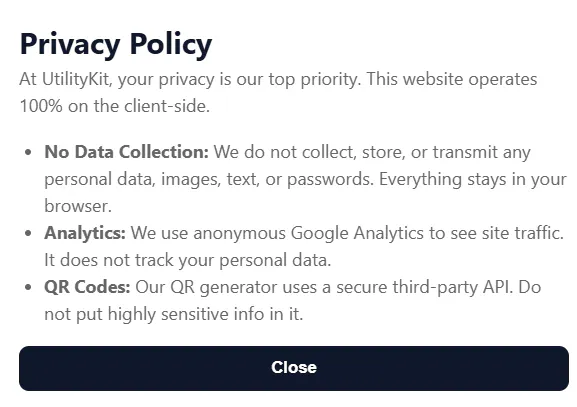Click "It does not track your personal data."

click(188, 260)
